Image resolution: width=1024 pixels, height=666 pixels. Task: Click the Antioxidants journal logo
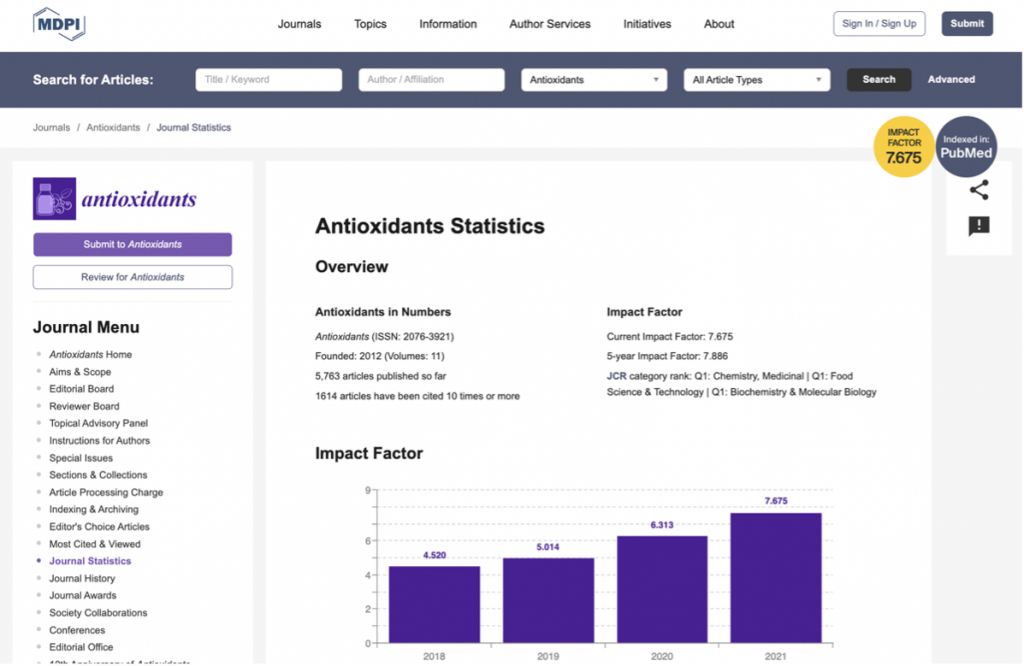point(115,198)
